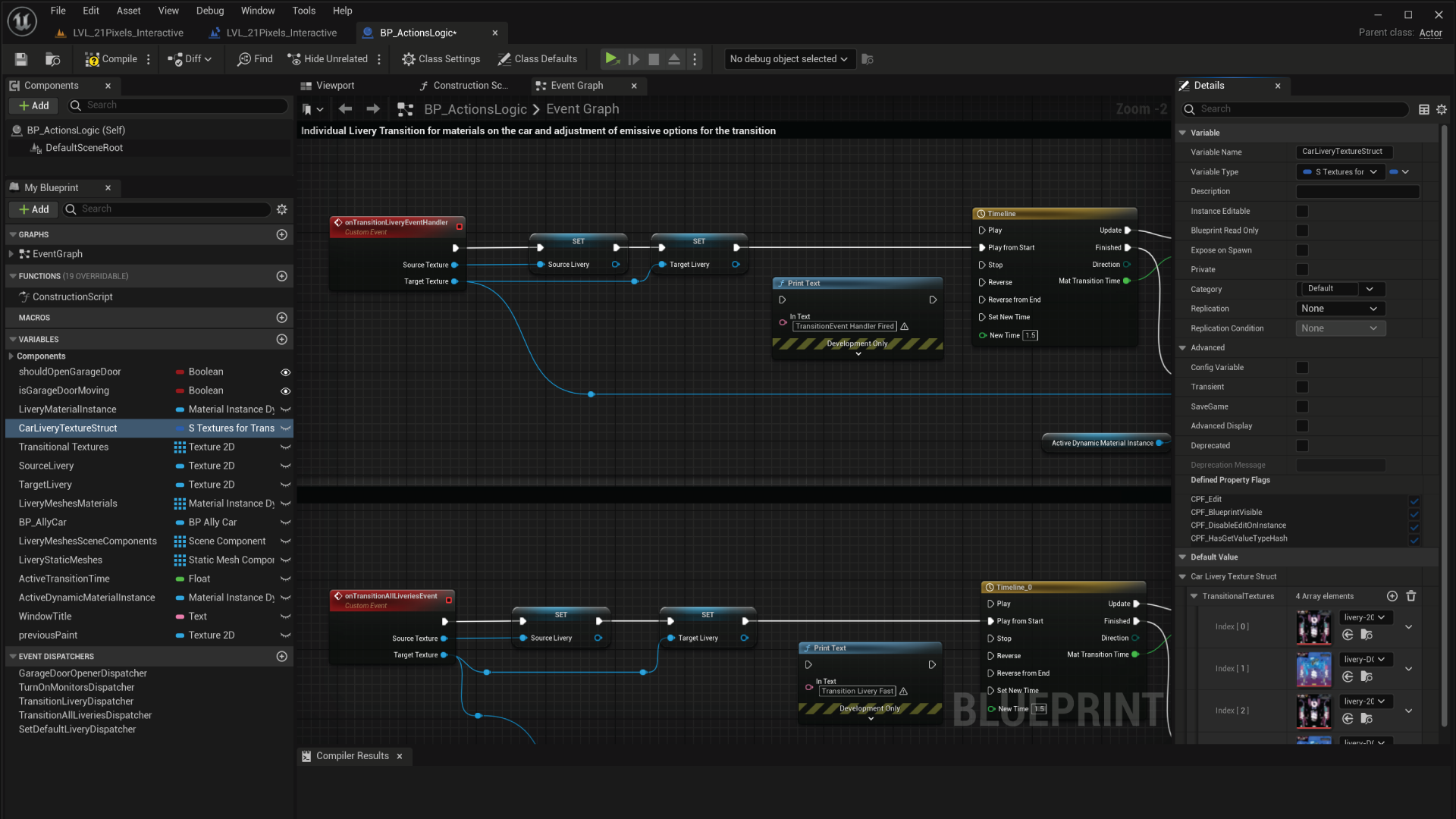Click the Index 1 livery texture thumbnail

click(x=1313, y=669)
